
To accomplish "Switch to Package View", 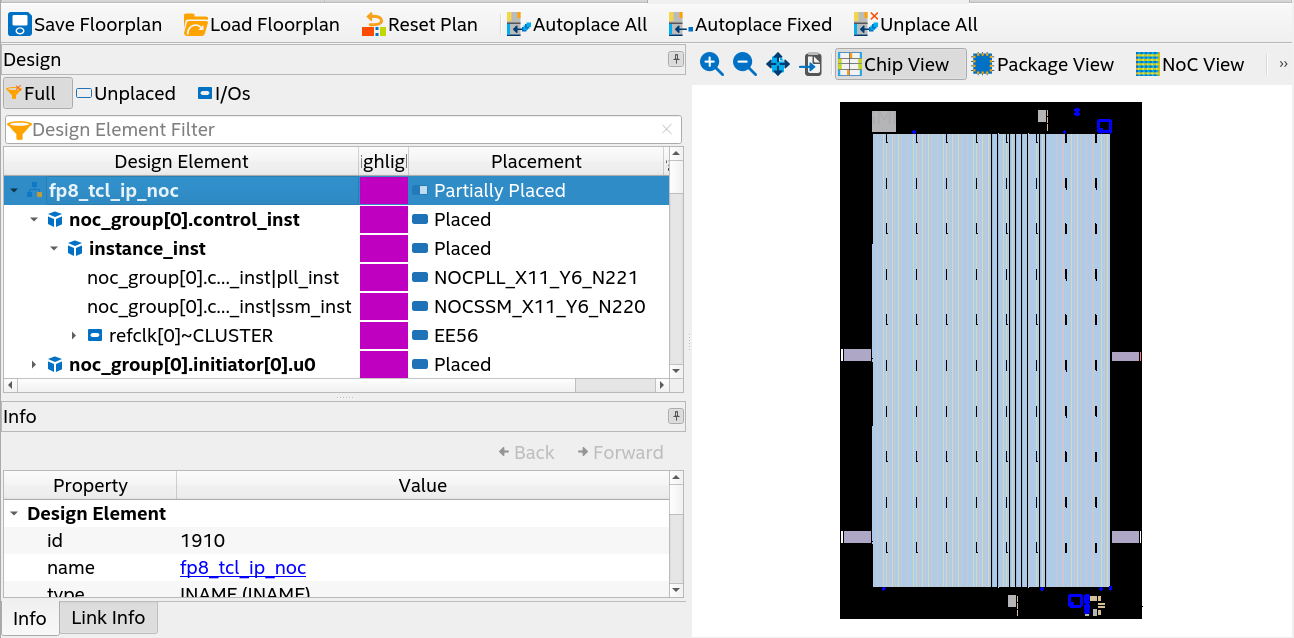I will point(1044,63).
